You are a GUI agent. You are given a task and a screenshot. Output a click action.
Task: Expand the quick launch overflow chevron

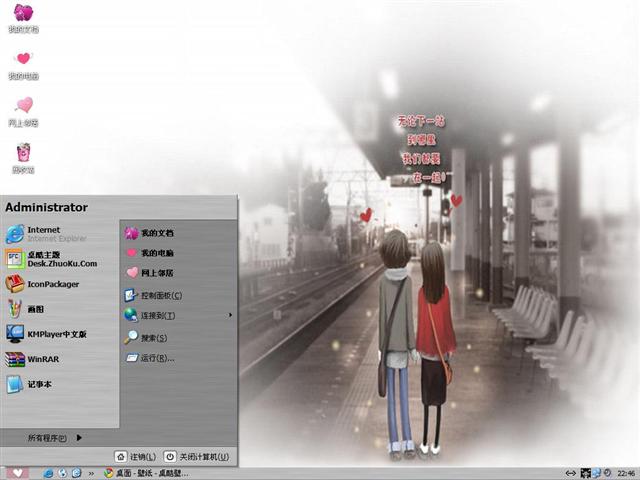[92, 473]
